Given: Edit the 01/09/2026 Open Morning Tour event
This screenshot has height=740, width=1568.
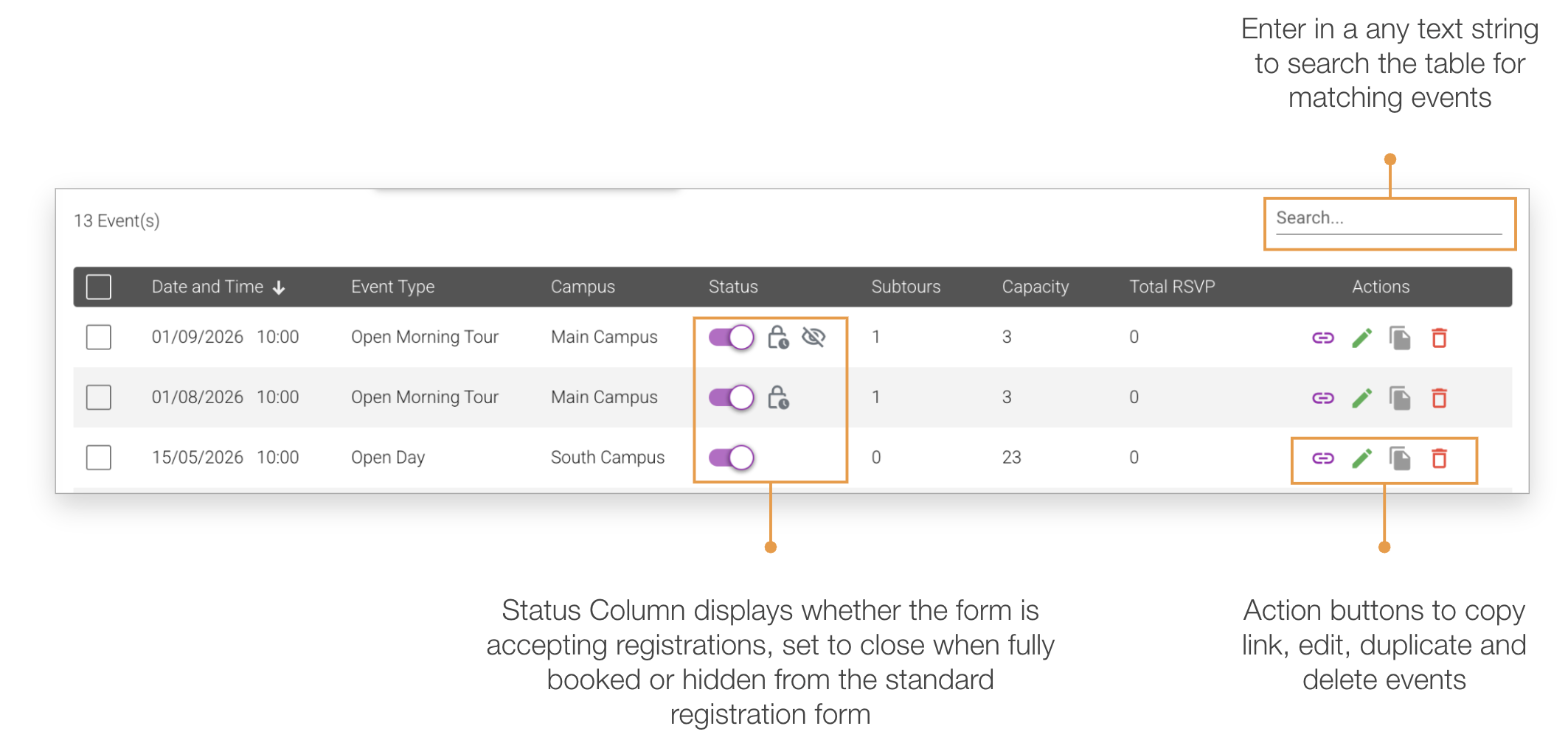Looking at the screenshot, I should pos(1361,338).
